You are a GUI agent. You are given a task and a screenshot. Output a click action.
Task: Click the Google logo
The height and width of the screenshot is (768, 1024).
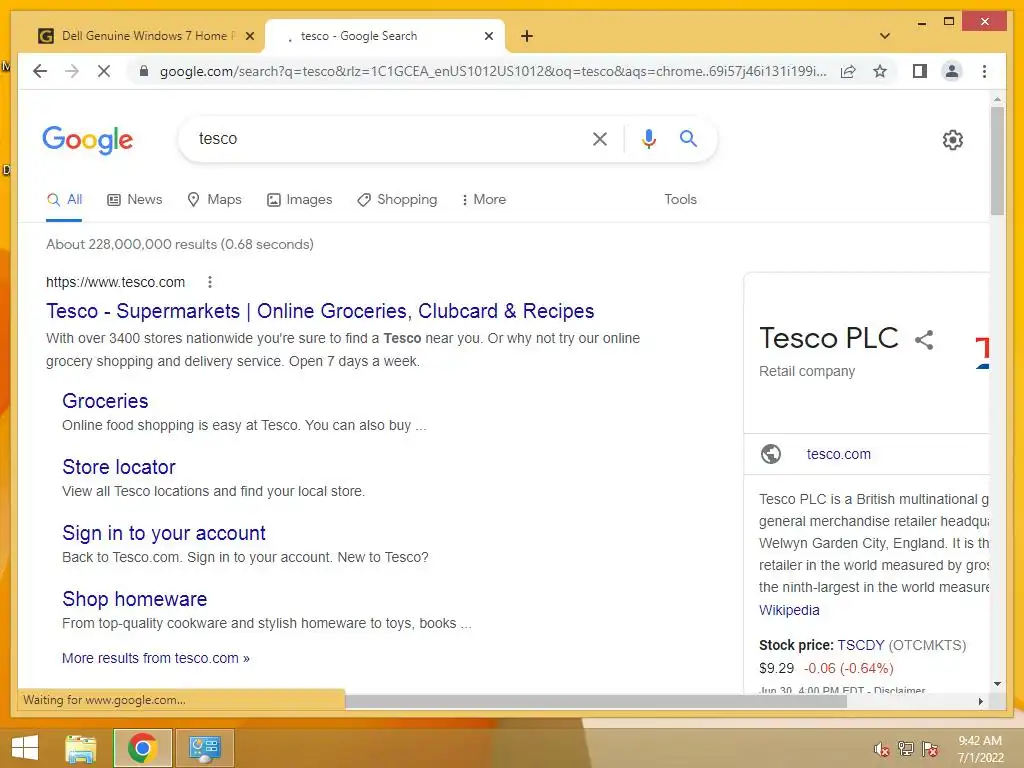[x=88, y=140]
